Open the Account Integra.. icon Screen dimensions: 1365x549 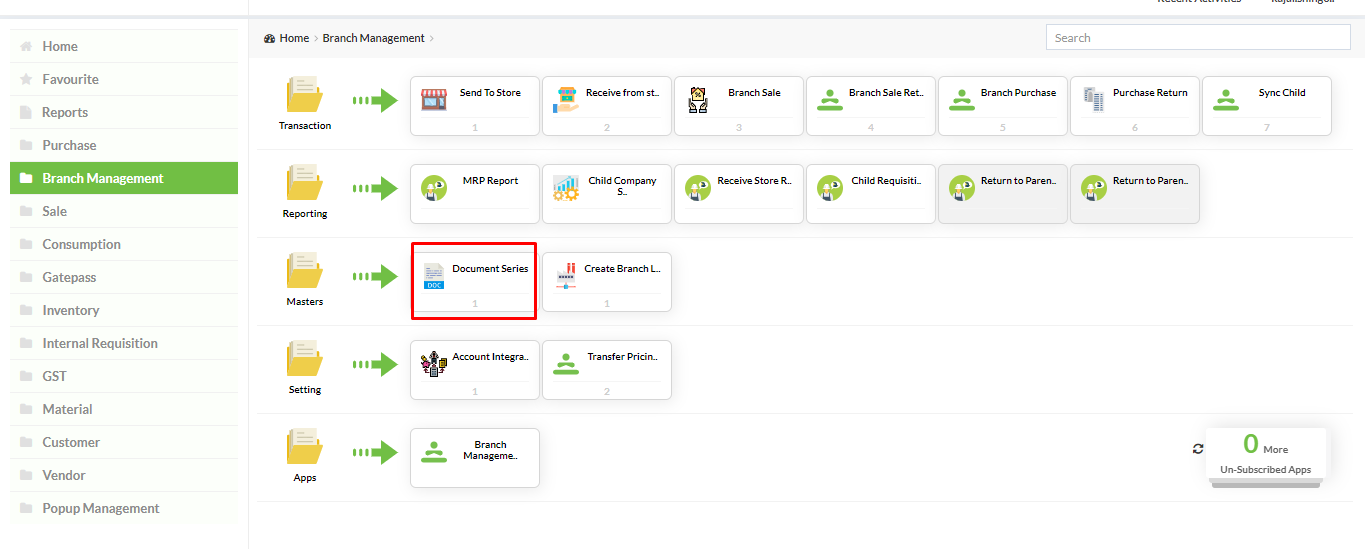(433, 364)
